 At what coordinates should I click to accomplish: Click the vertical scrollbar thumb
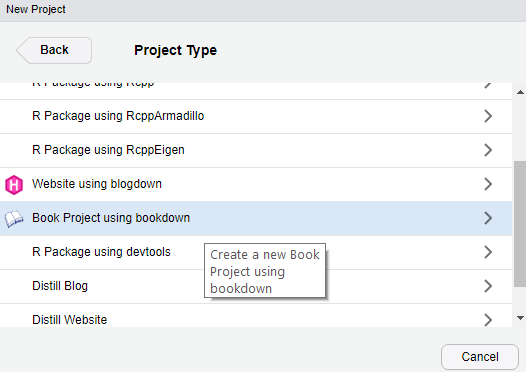(x=520, y=224)
